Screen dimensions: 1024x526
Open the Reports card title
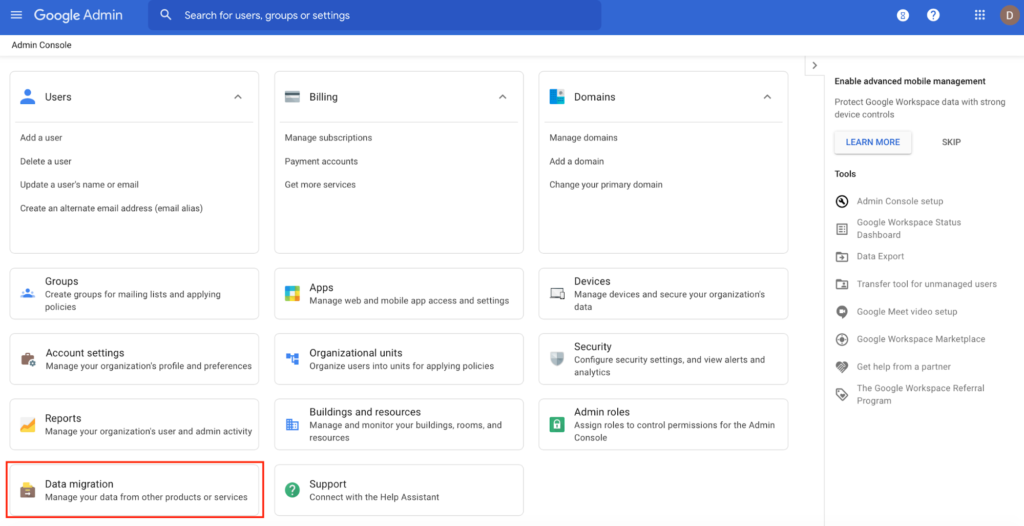point(63,418)
